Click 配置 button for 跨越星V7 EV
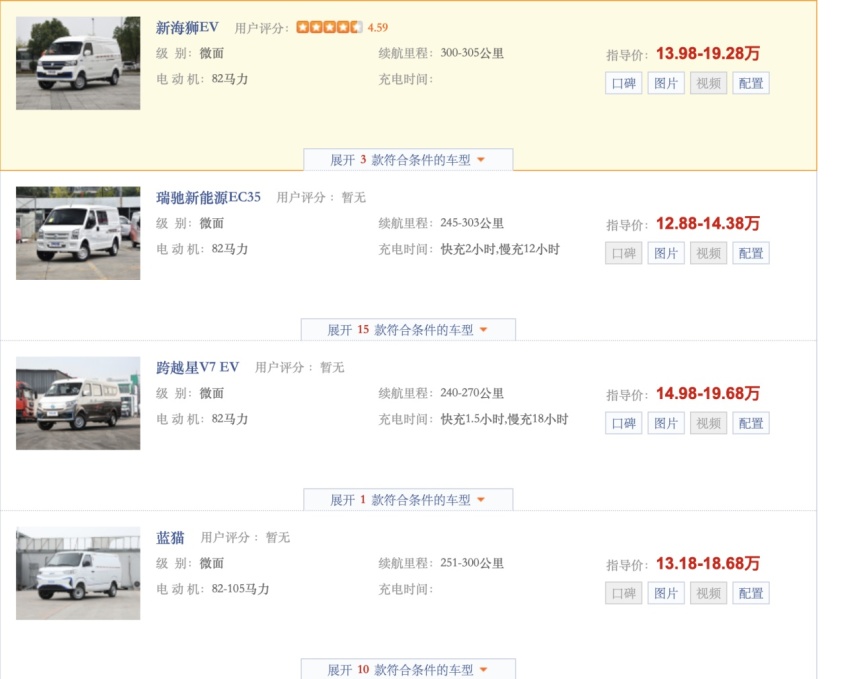 pyautogui.click(x=750, y=423)
